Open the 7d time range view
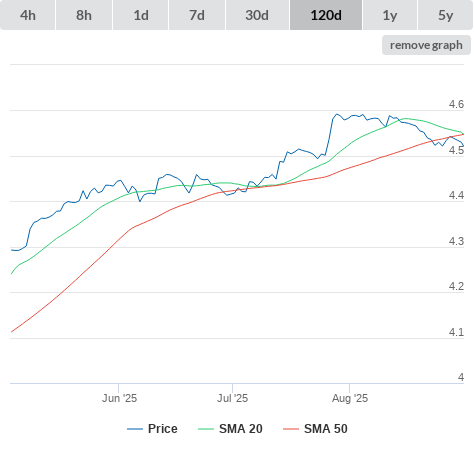Screen dimensions: 474x455 [197, 15]
